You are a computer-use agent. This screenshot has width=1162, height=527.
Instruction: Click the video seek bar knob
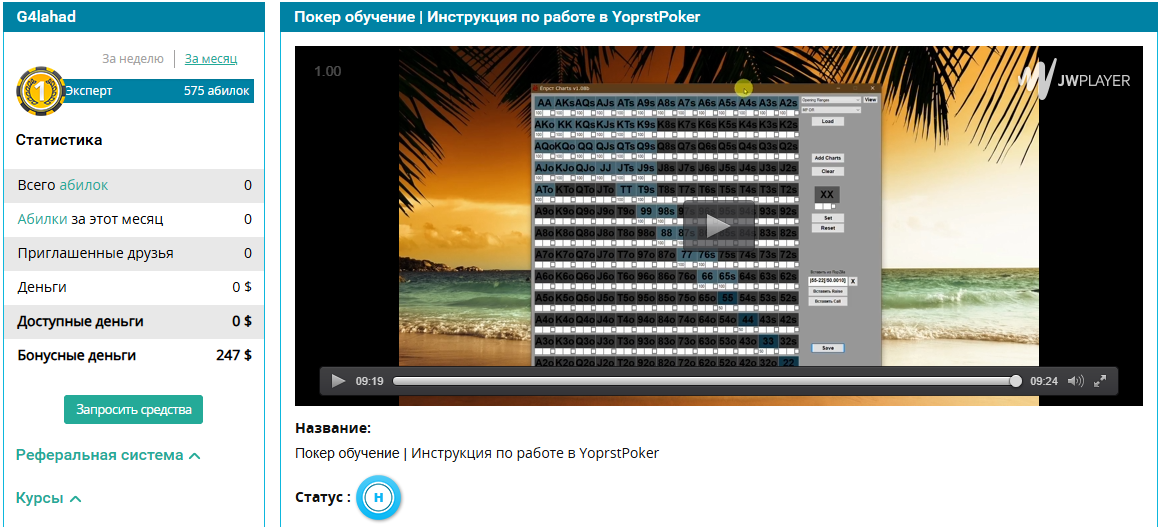pos(1015,381)
